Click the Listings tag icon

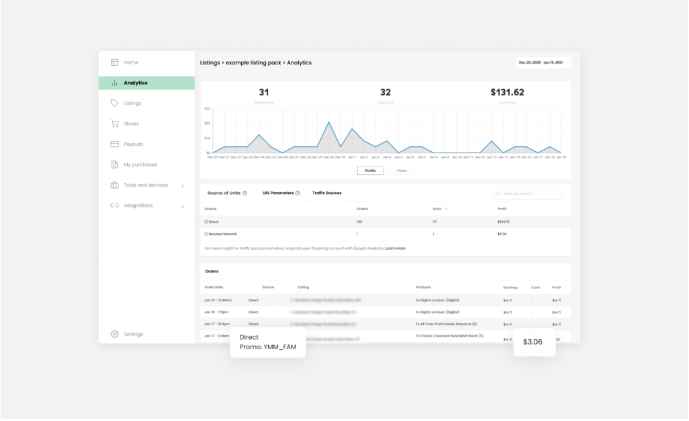pos(114,103)
